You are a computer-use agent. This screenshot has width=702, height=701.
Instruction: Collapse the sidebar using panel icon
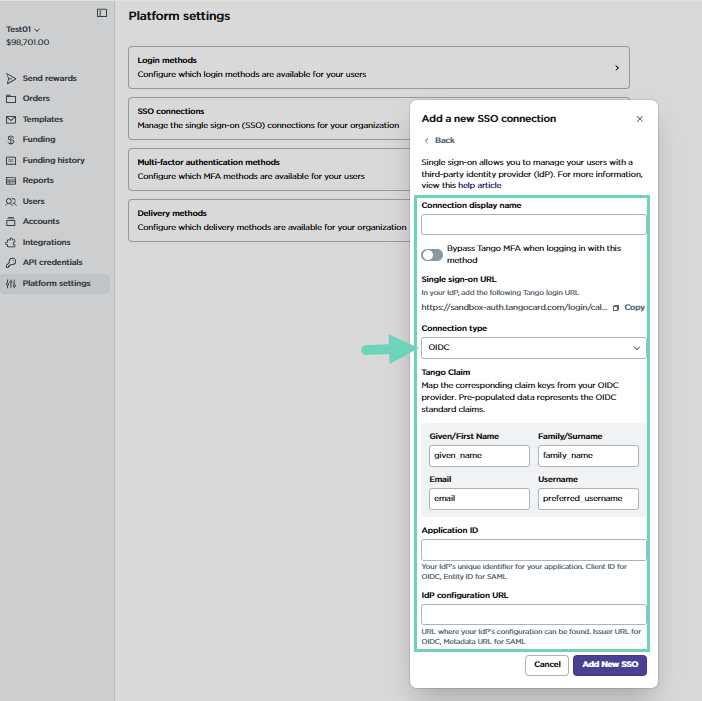(102, 13)
